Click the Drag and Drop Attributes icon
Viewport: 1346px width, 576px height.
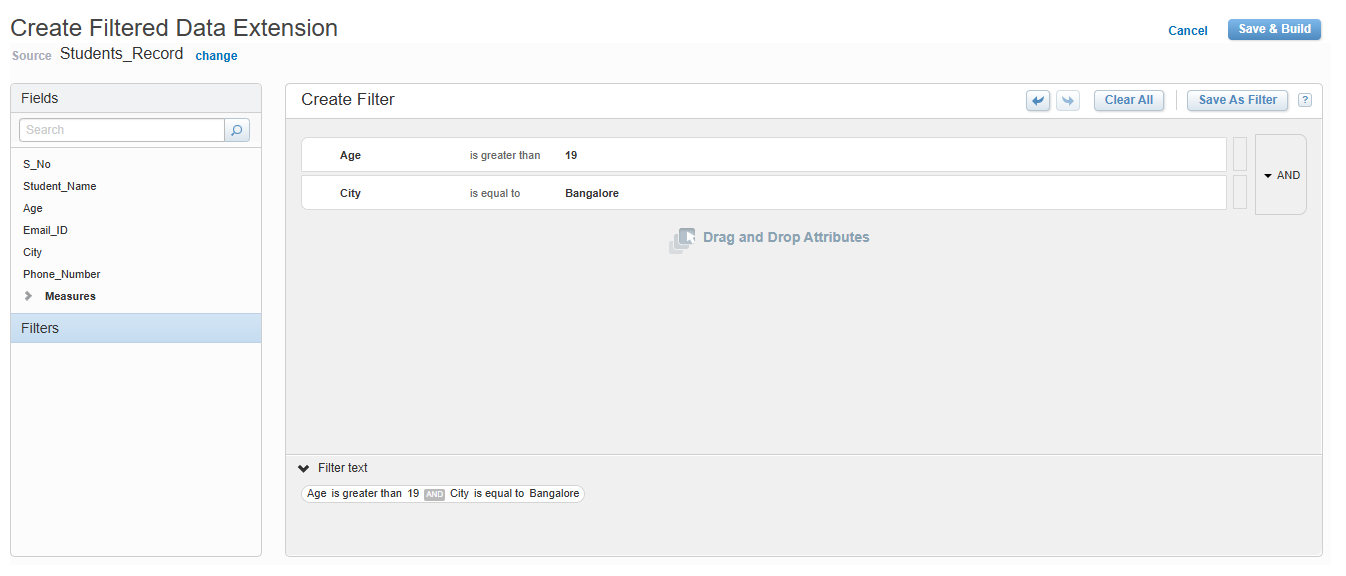pos(683,239)
